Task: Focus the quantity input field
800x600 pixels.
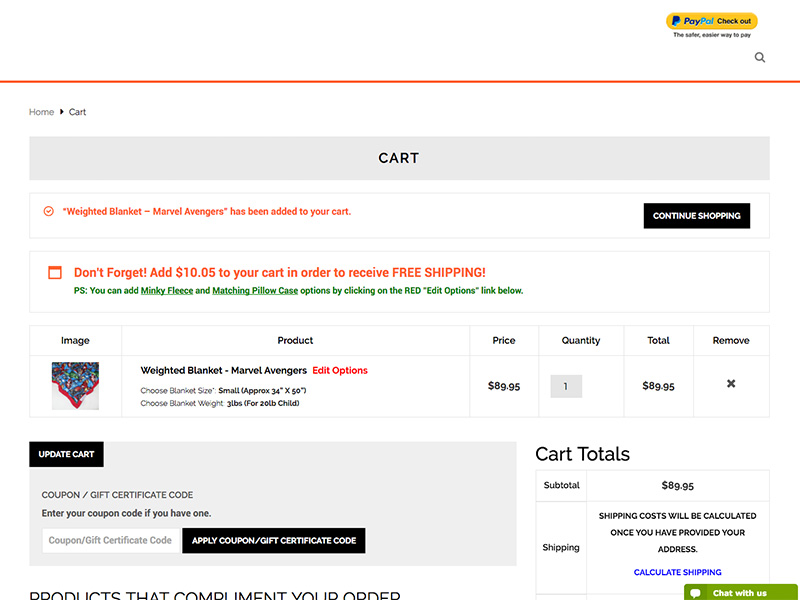Action: click(x=566, y=386)
